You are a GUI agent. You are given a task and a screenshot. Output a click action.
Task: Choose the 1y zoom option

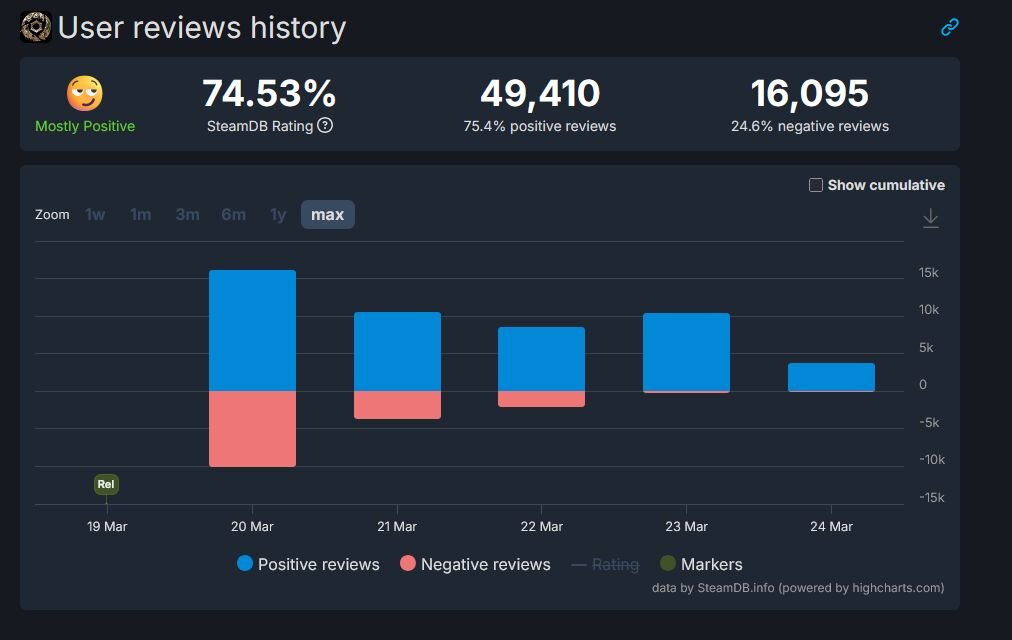pyautogui.click(x=278, y=215)
